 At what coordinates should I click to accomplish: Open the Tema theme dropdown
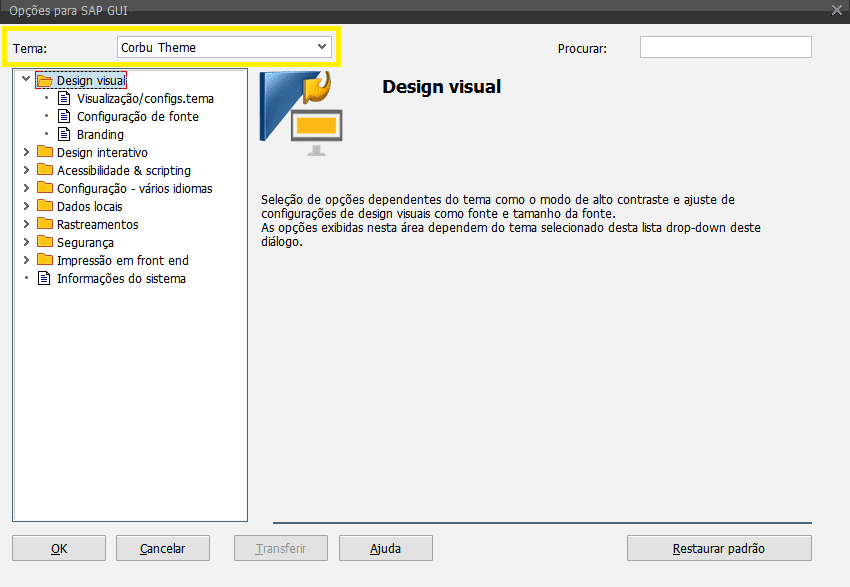224,47
